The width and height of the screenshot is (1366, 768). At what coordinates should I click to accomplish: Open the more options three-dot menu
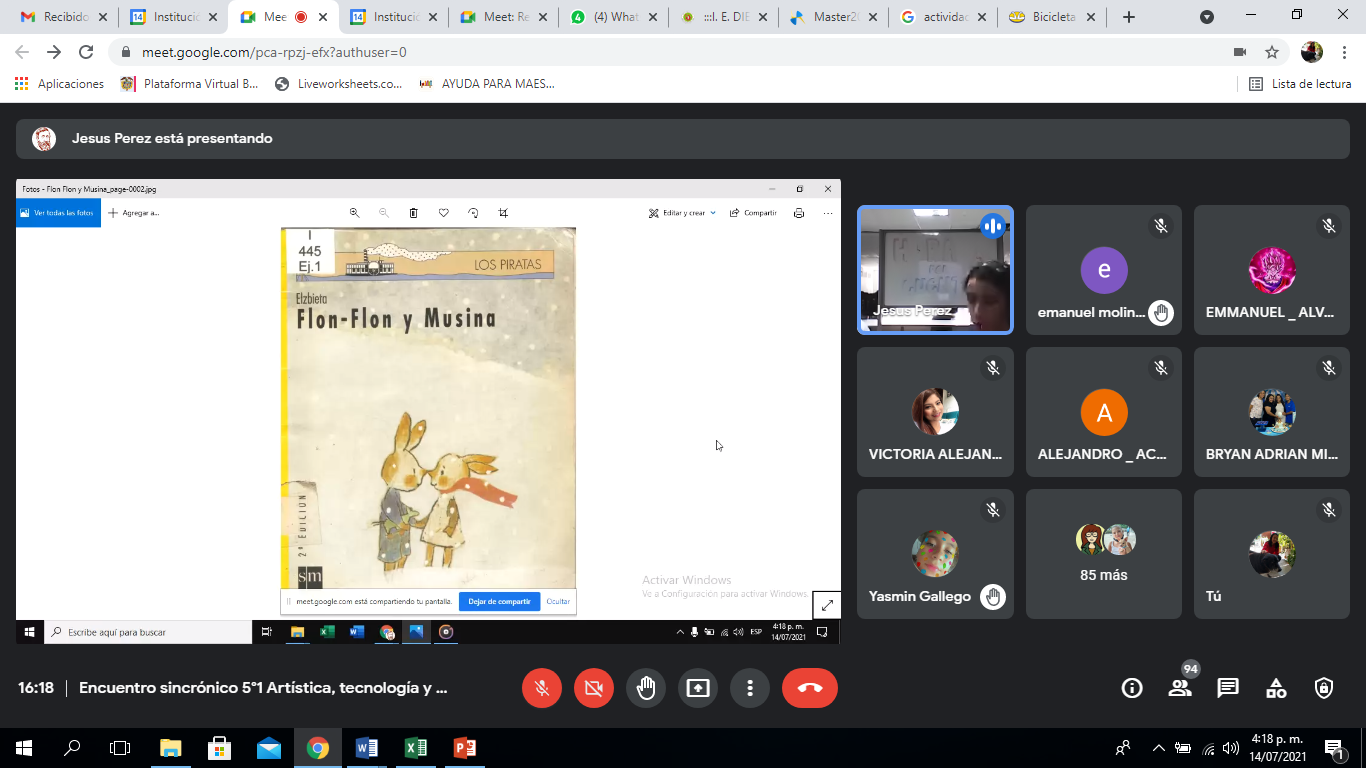coord(750,688)
